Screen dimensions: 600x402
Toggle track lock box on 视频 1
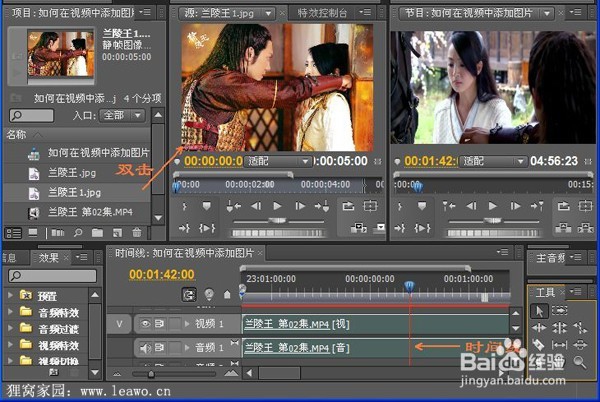coord(174,324)
